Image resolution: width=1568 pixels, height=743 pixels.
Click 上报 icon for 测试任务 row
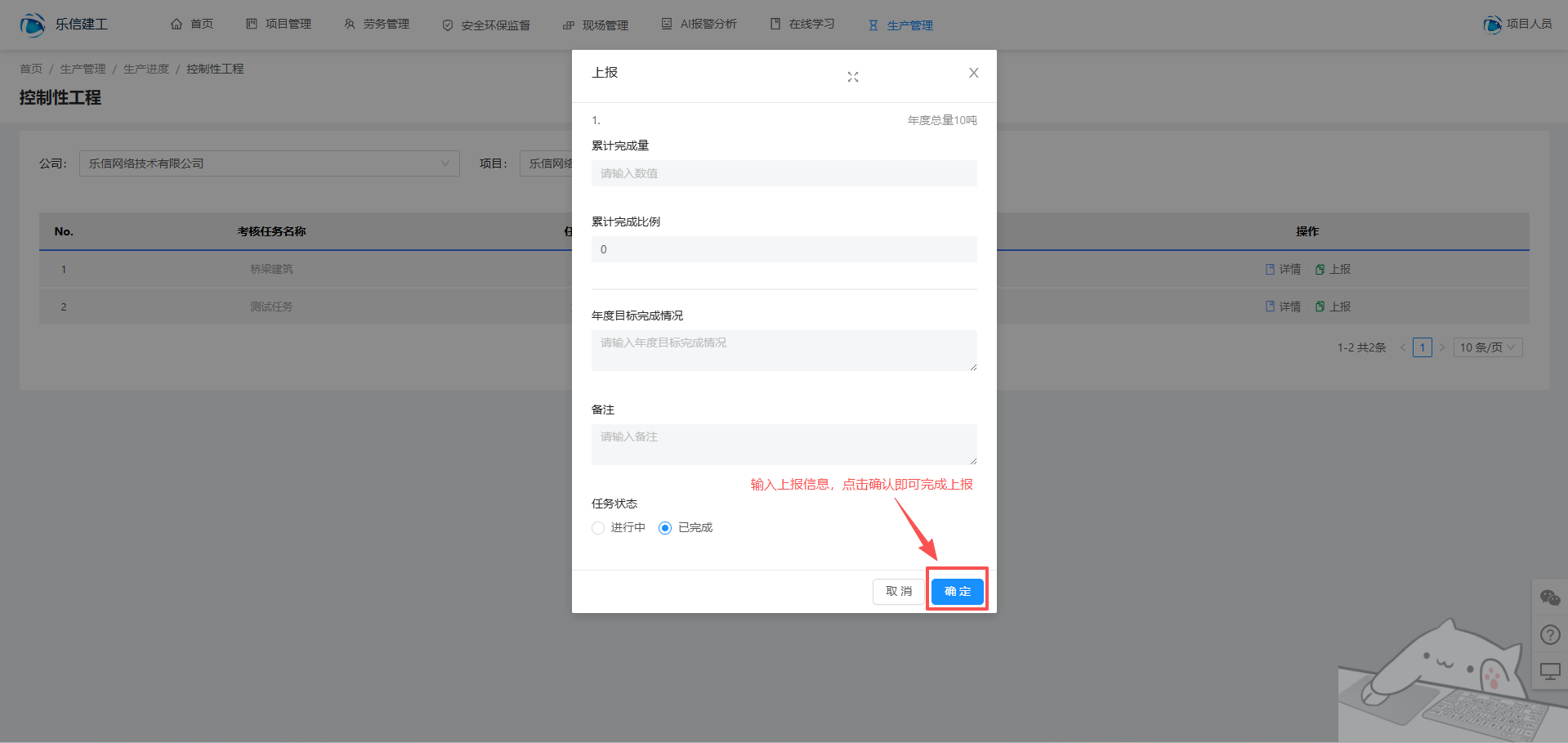1320,307
